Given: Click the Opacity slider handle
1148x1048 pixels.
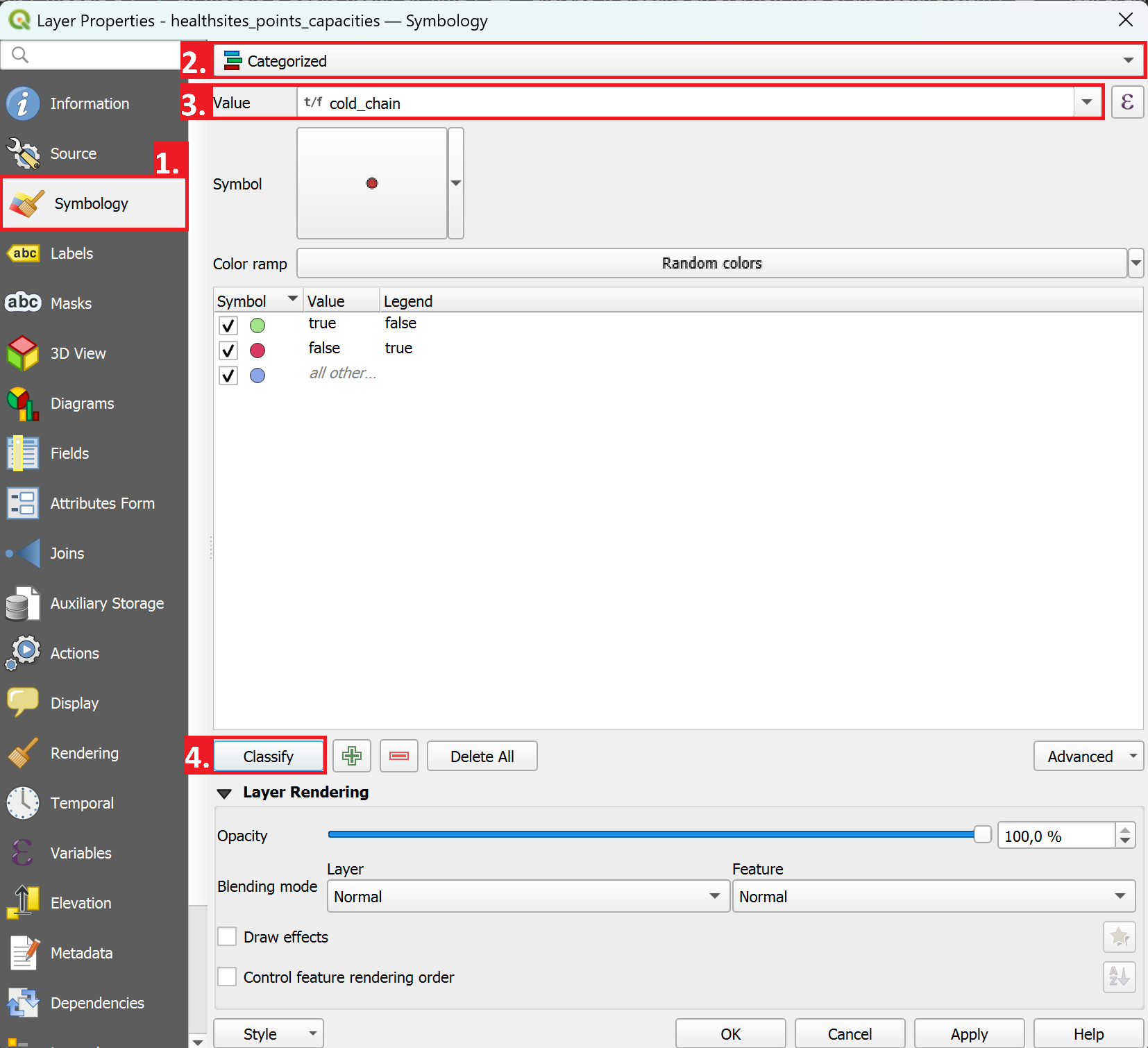Looking at the screenshot, I should tap(982, 834).
